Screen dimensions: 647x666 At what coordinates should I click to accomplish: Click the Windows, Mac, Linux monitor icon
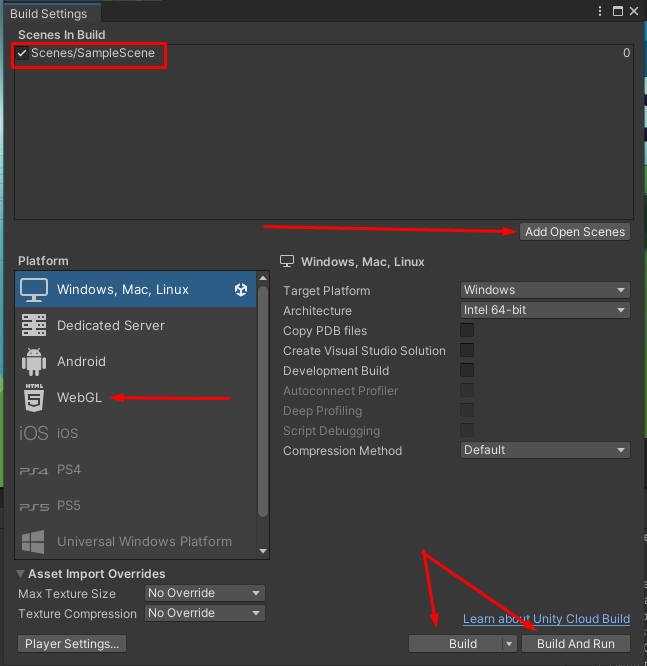(34, 290)
